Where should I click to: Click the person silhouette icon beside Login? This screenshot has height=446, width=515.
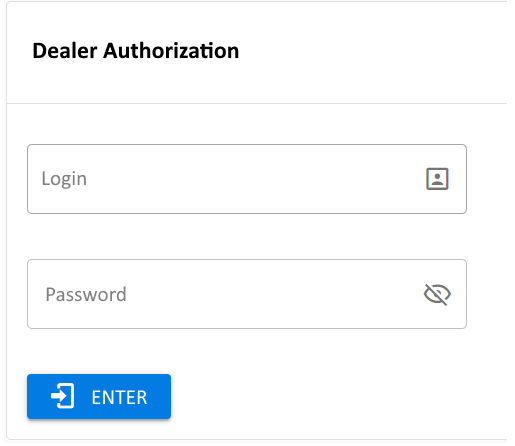437,179
